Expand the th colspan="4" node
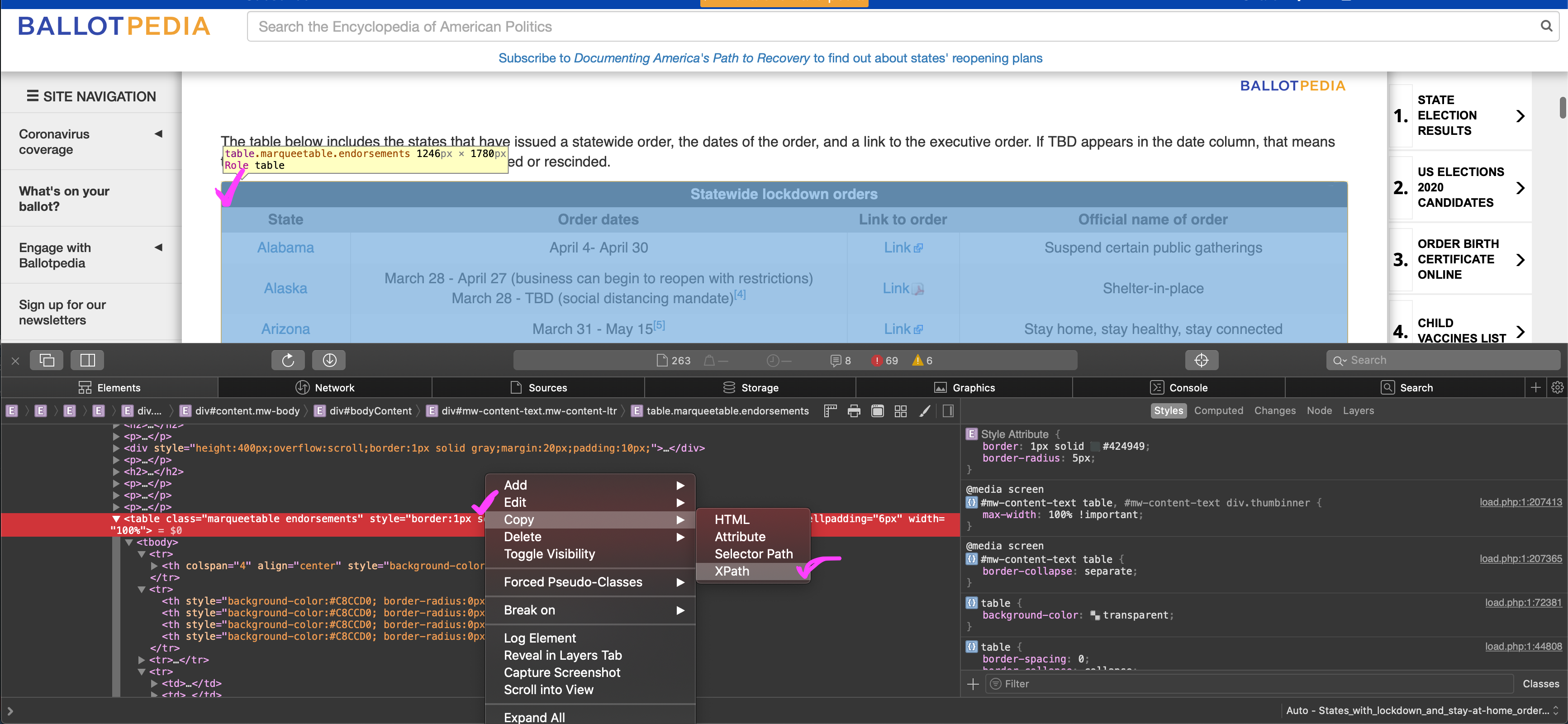Image resolution: width=1568 pixels, height=724 pixels. [154, 566]
